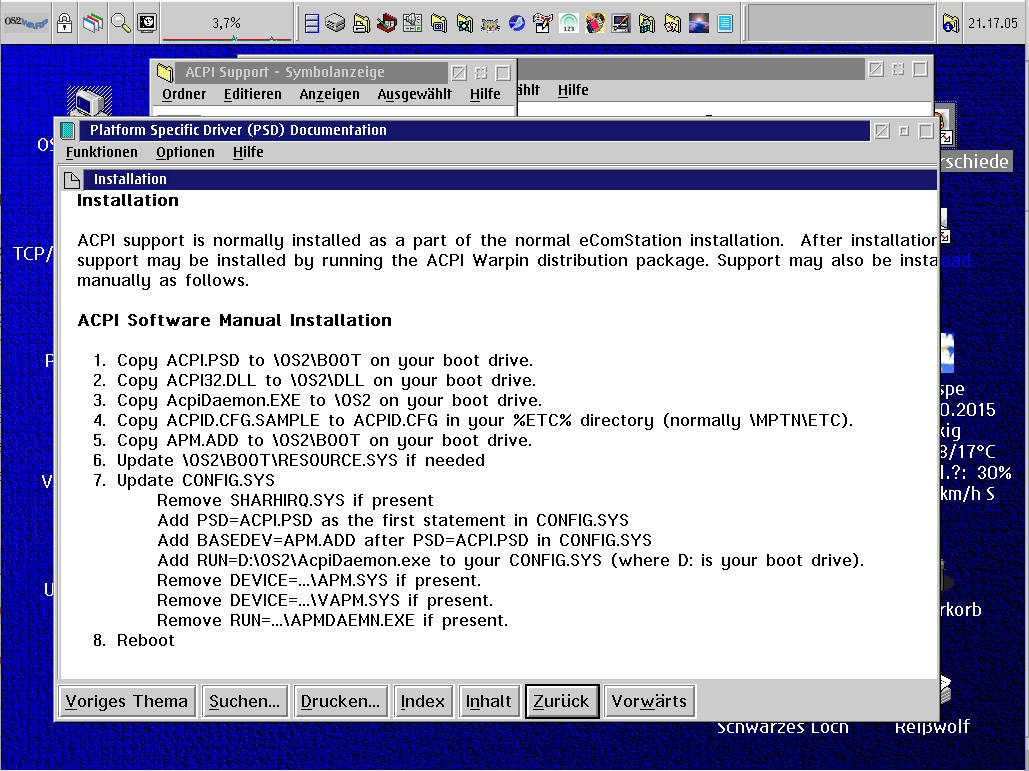This screenshot has height=771, width=1029.
Task: Click the PSD Documentation system menu icon
Action: pos(68,131)
